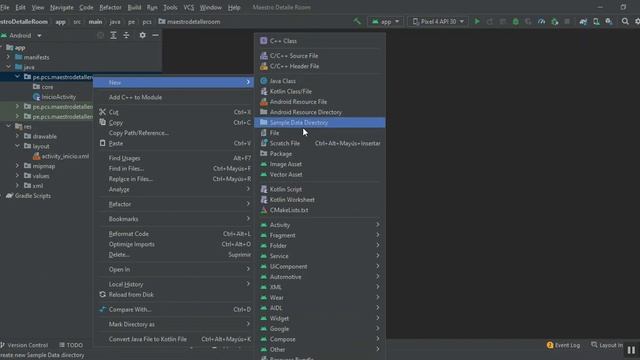Choose Kotlin Script in New submenu
The width and height of the screenshot is (640, 360).
(320, 189)
